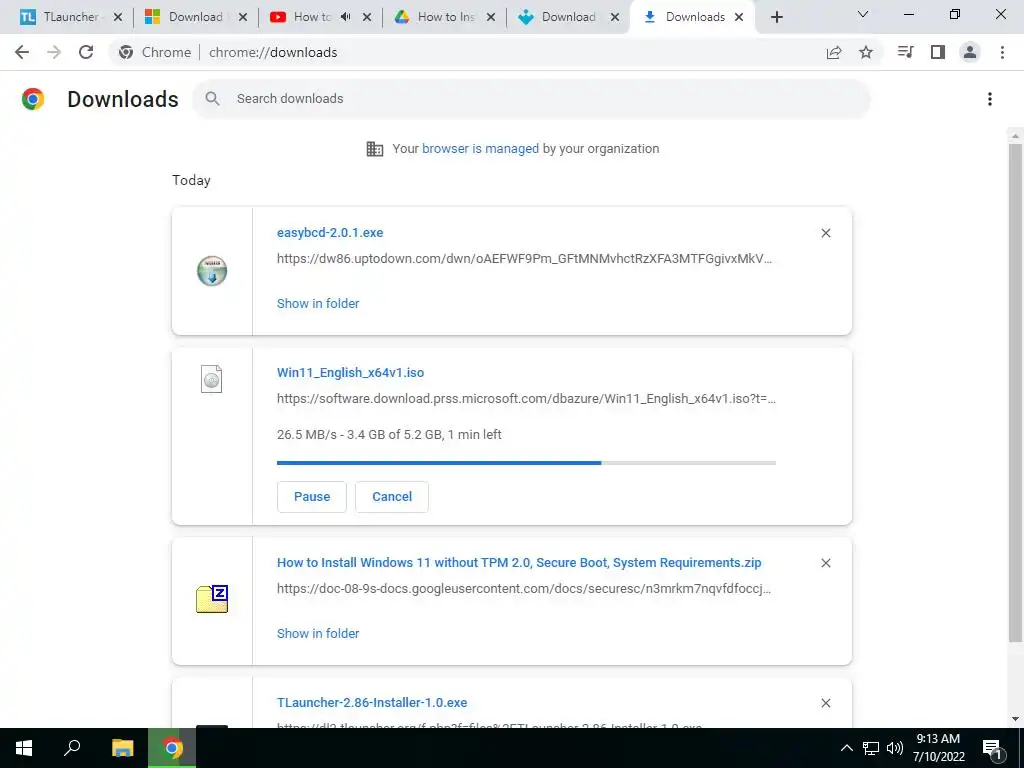Click the googleusercontent source URL
The image size is (1024, 768).
[524, 588]
